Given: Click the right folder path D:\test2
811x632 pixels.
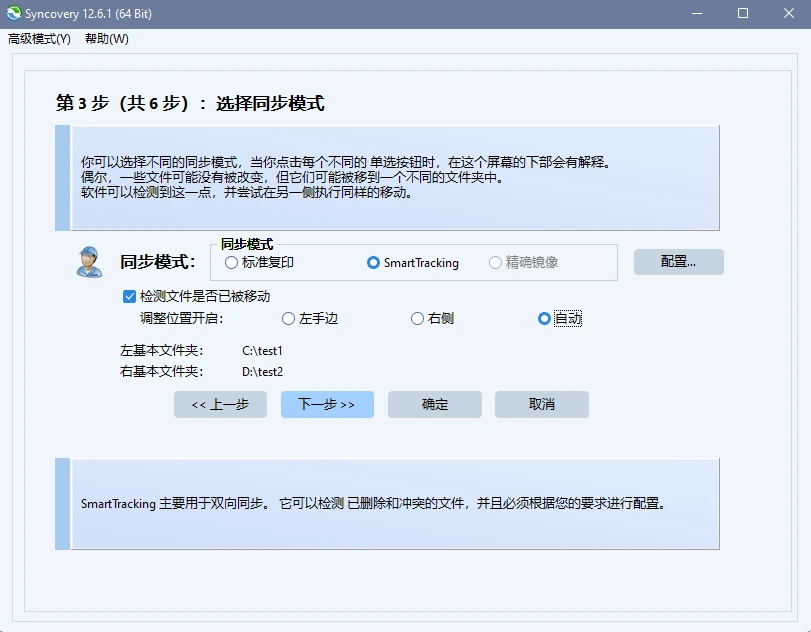Looking at the screenshot, I should [x=262, y=371].
